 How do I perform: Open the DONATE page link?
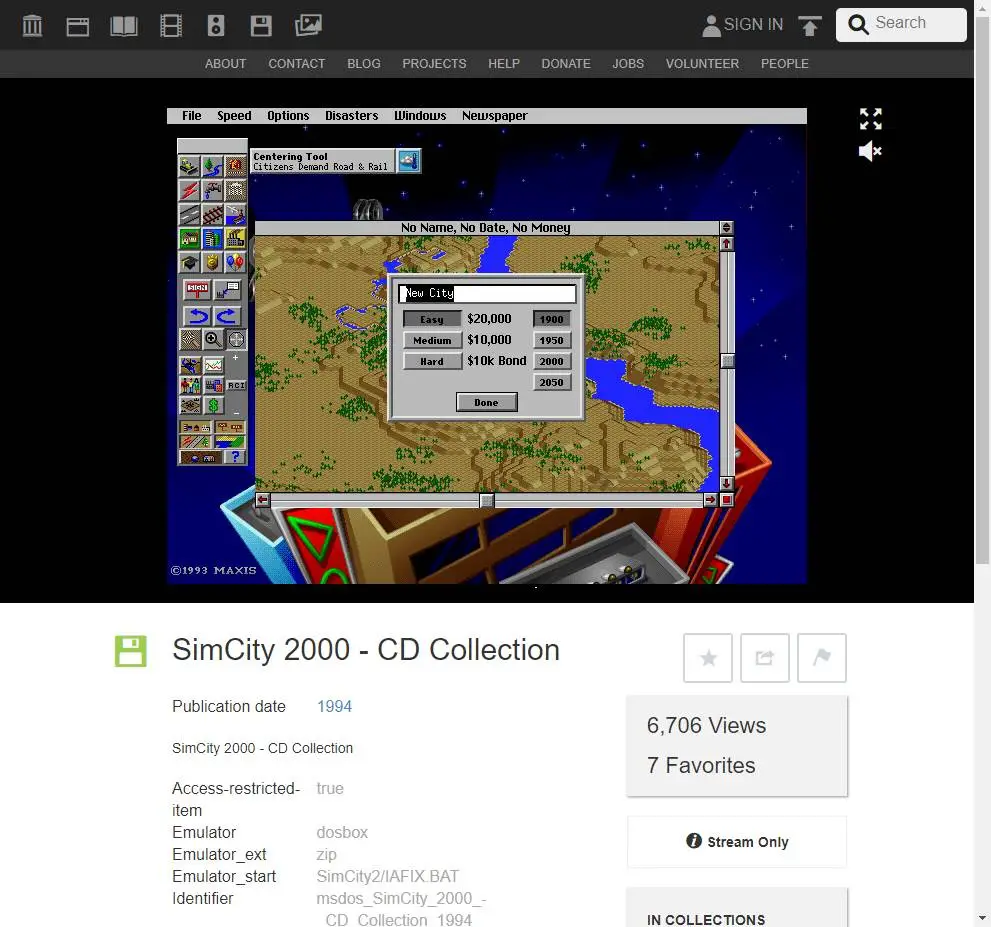coord(566,64)
